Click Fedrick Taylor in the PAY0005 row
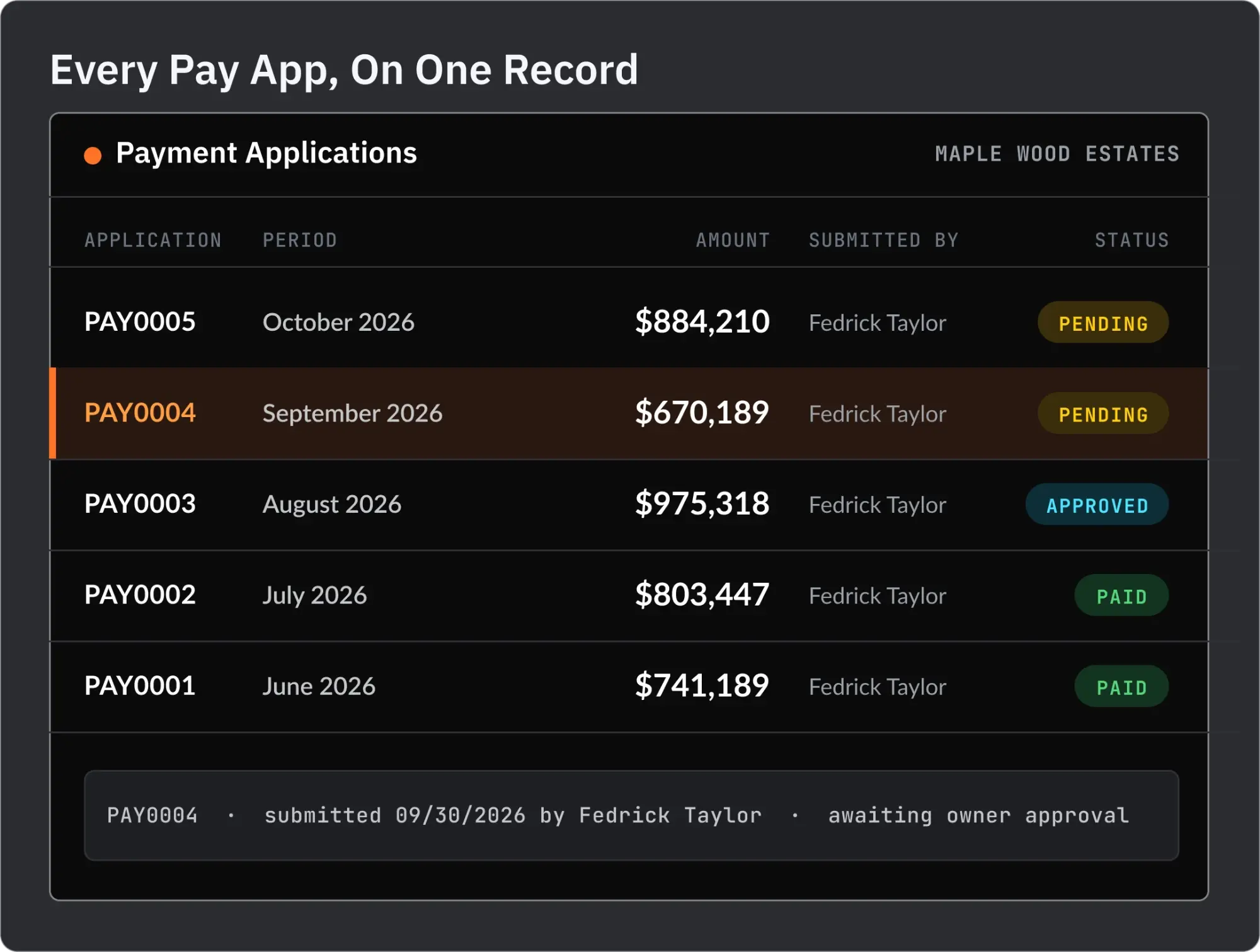 coord(878,323)
